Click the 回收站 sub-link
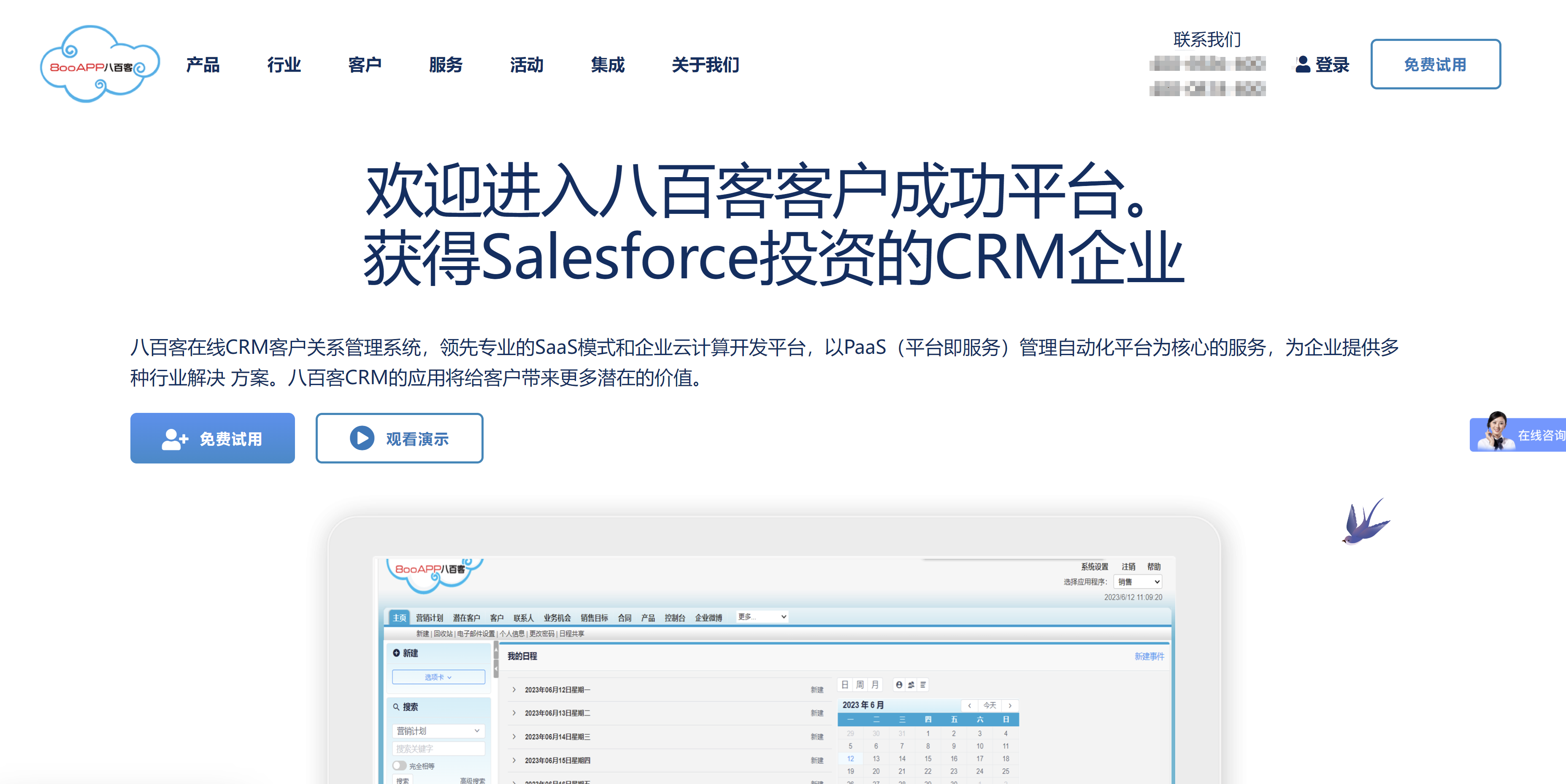 (443, 633)
